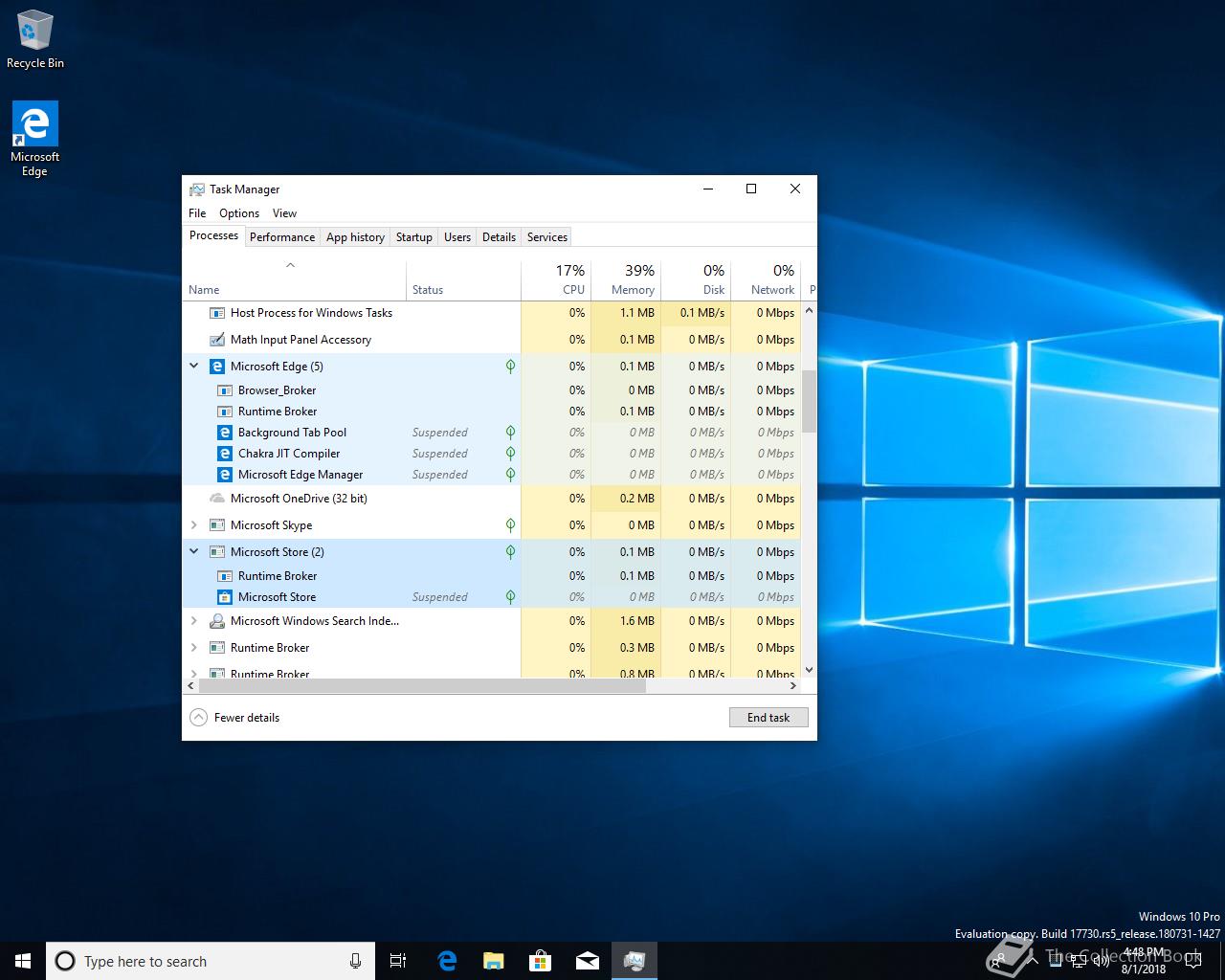Open the File menu

(x=197, y=213)
